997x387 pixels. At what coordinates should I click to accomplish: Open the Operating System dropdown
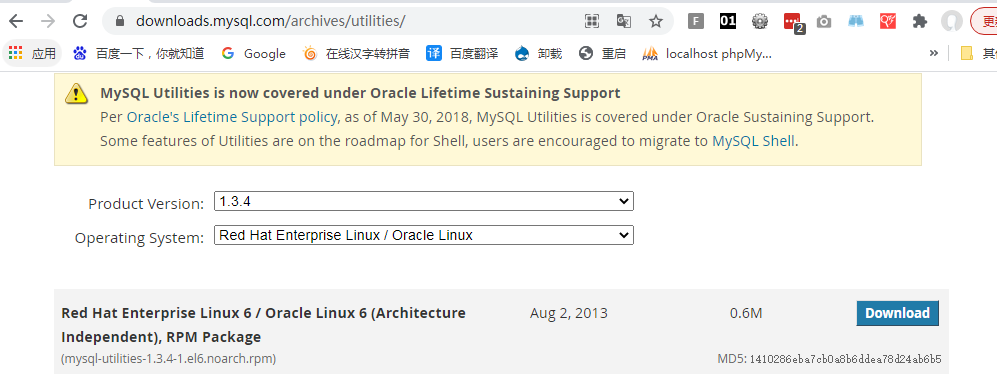(423, 235)
